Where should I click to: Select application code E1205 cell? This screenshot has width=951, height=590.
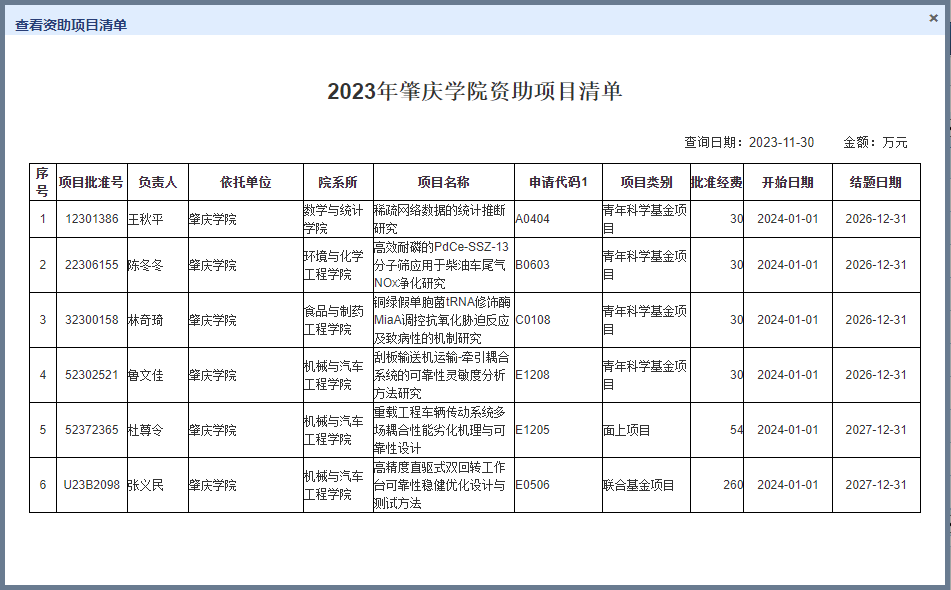point(533,430)
